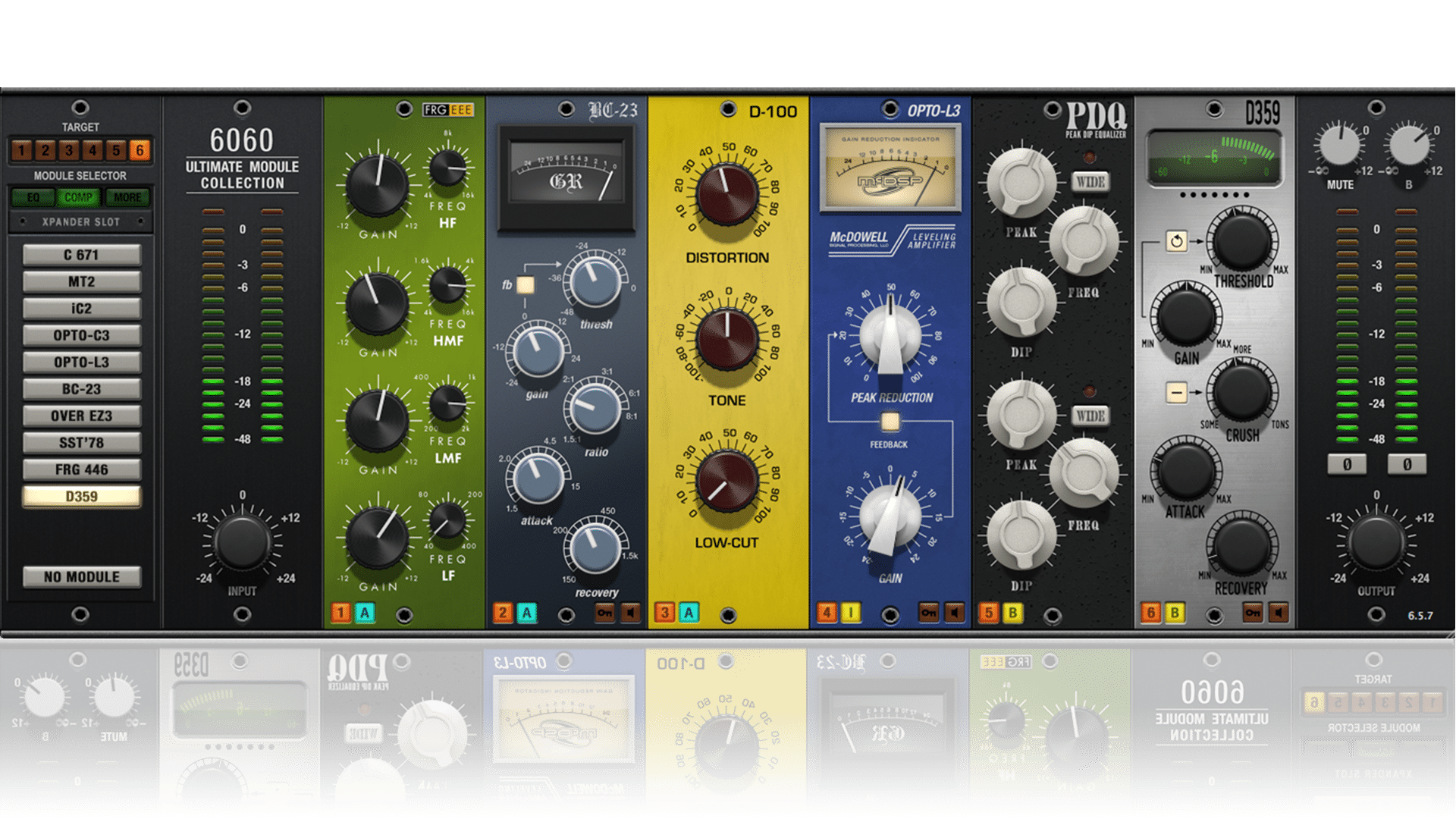1456x819 pixels.
Task: Click the OPTO-L3 GAIN knob
Action: coord(890,517)
